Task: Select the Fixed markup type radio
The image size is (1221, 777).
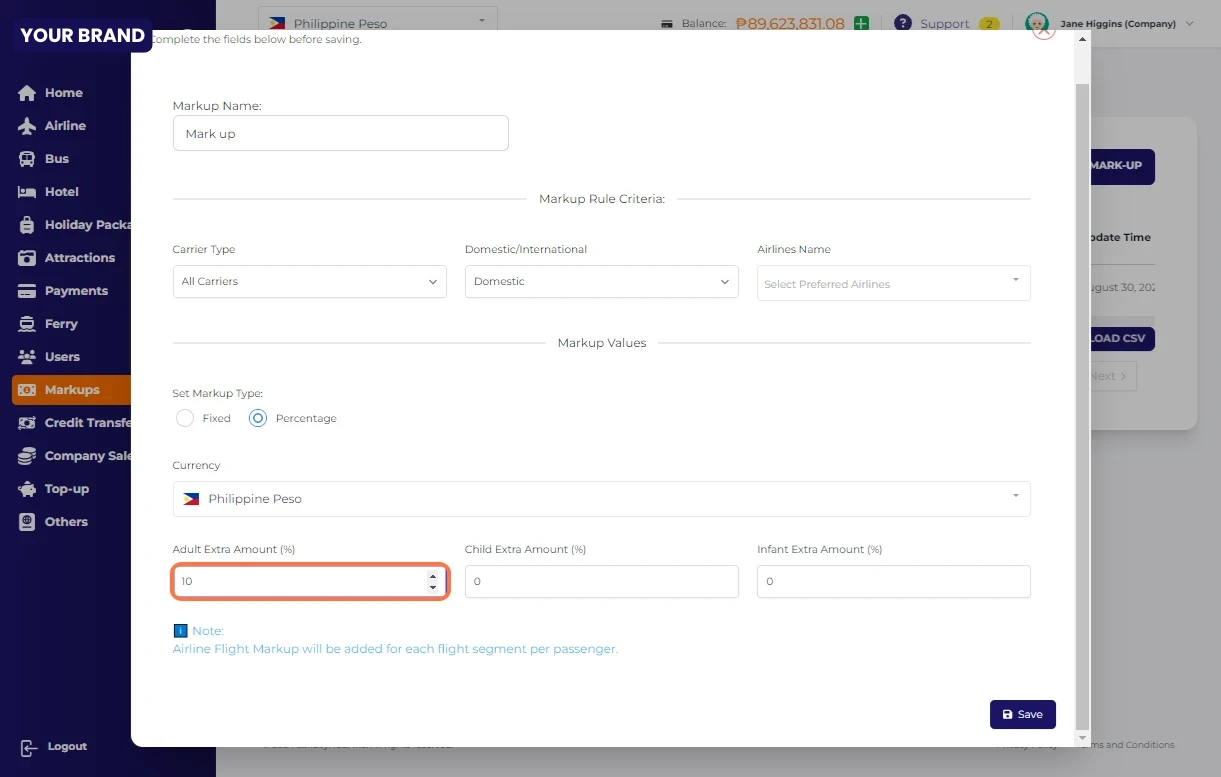Action: pos(185,418)
